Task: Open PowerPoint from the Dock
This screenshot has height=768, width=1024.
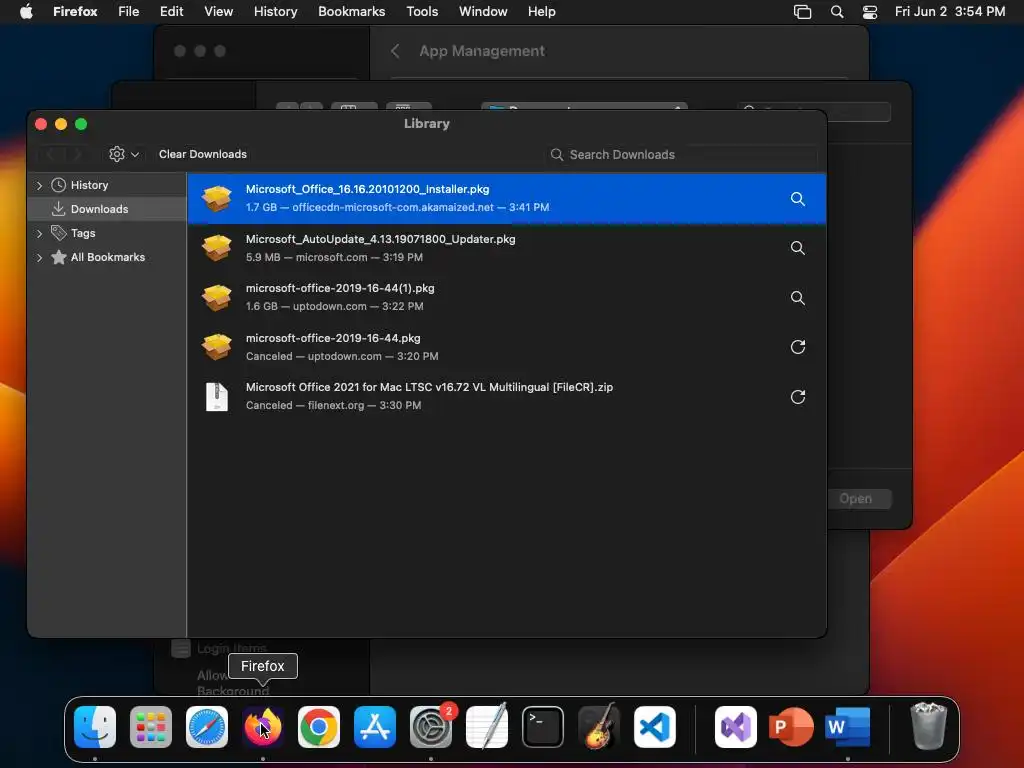Action: 791,727
